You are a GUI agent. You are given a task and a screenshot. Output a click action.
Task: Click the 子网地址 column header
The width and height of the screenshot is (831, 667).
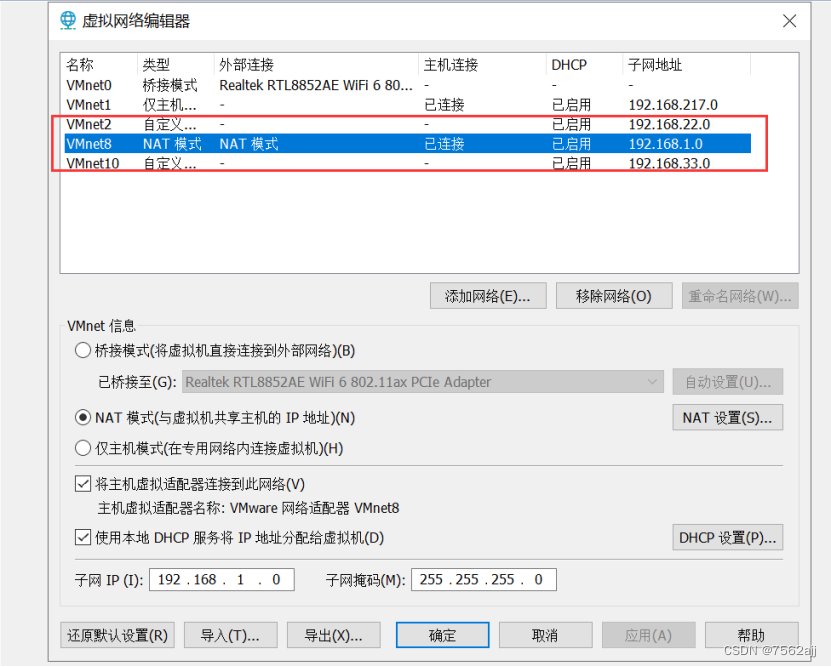tap(686, 65)
